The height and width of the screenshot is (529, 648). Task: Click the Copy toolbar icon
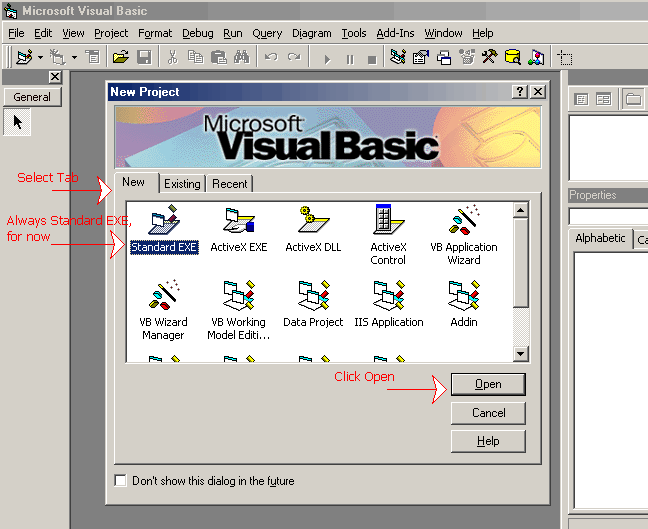[195, 57]
